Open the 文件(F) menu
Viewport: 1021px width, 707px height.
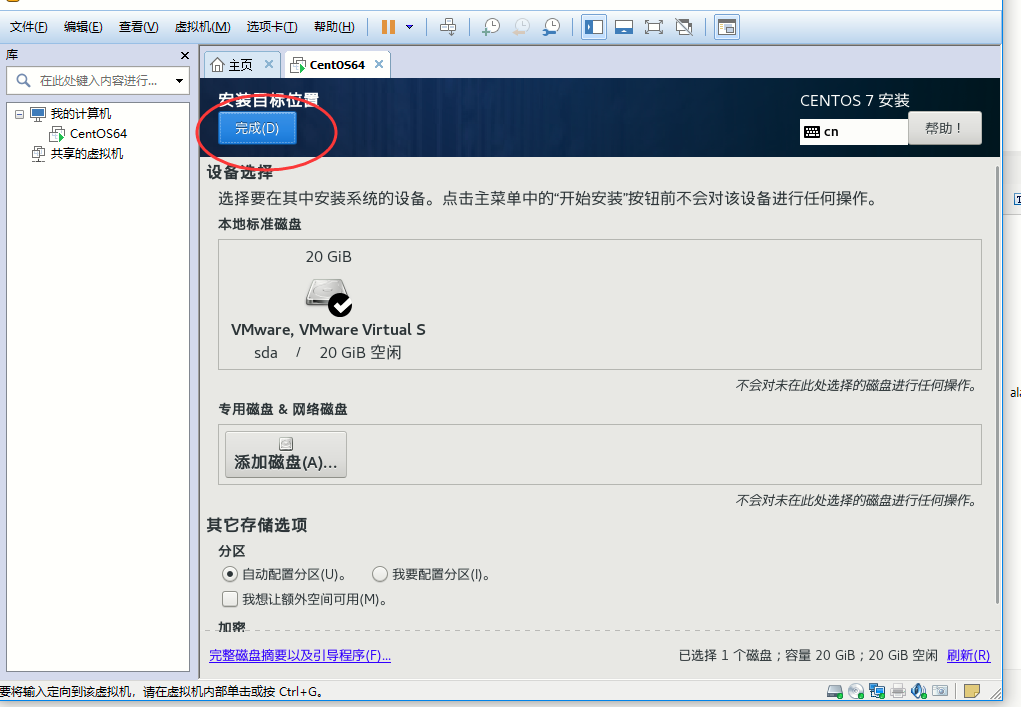(x=29, y=27)
